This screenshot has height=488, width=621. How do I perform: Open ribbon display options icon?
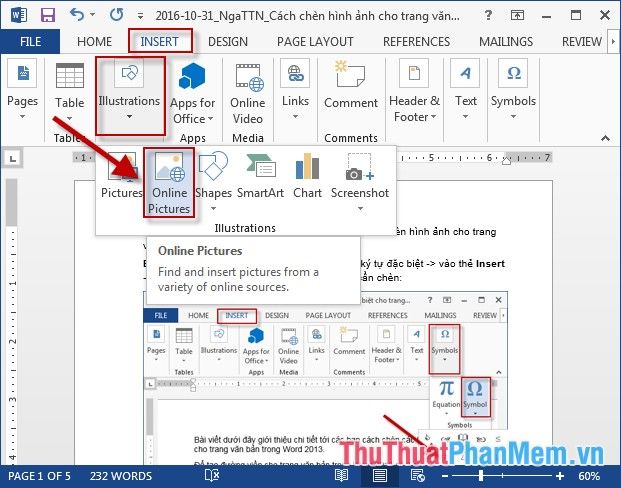pos(517,15)
